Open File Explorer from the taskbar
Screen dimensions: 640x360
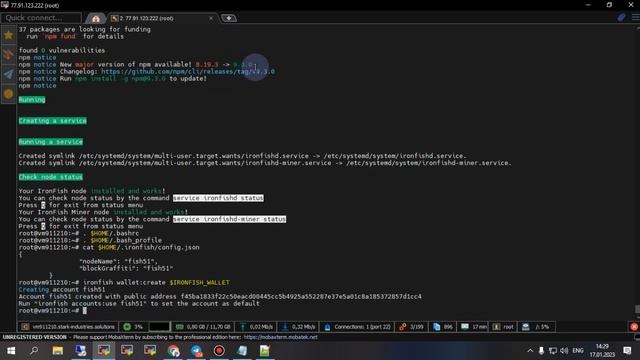(x=58, y=351)
